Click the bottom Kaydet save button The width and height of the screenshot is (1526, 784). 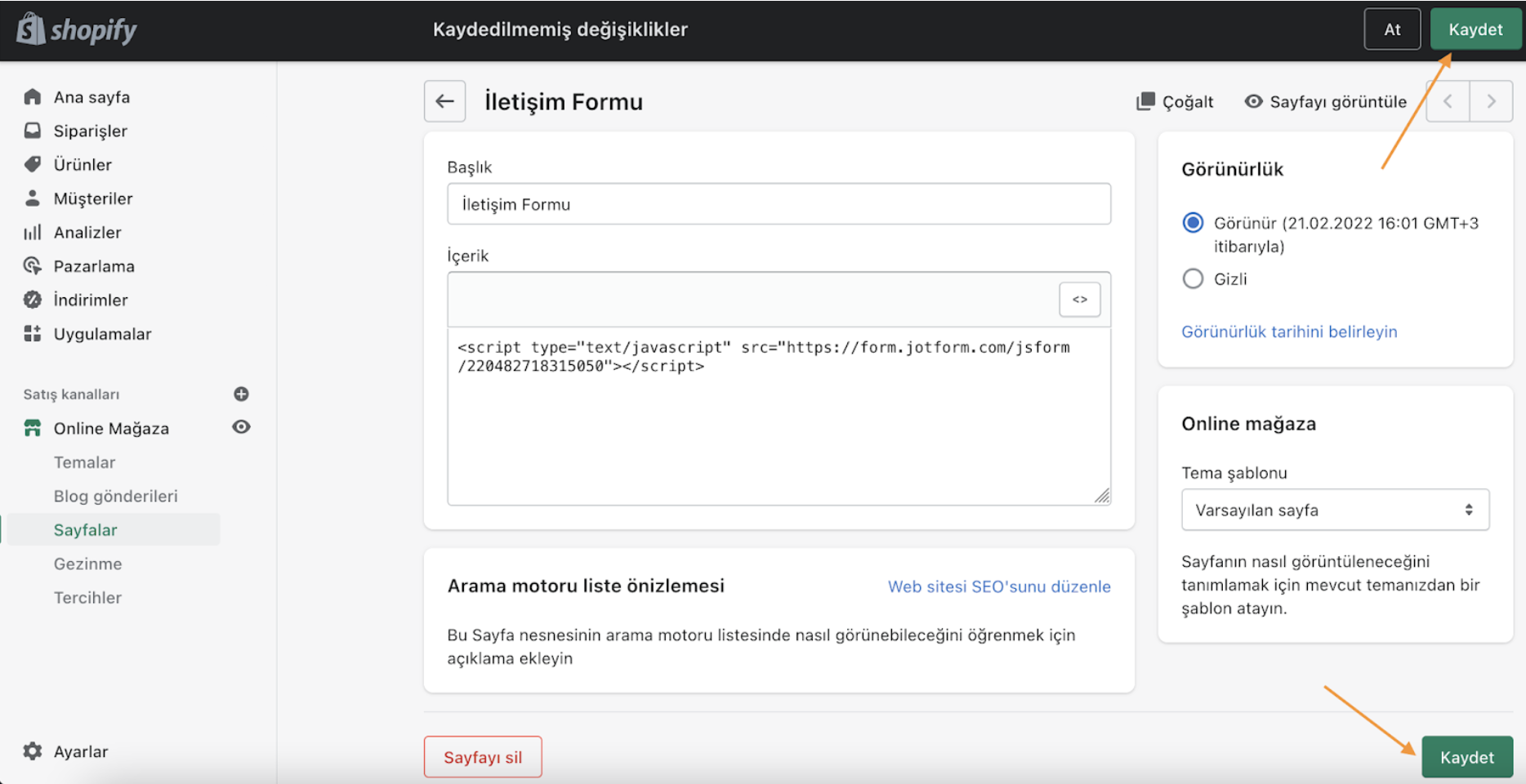click(x=1467, y=757)
